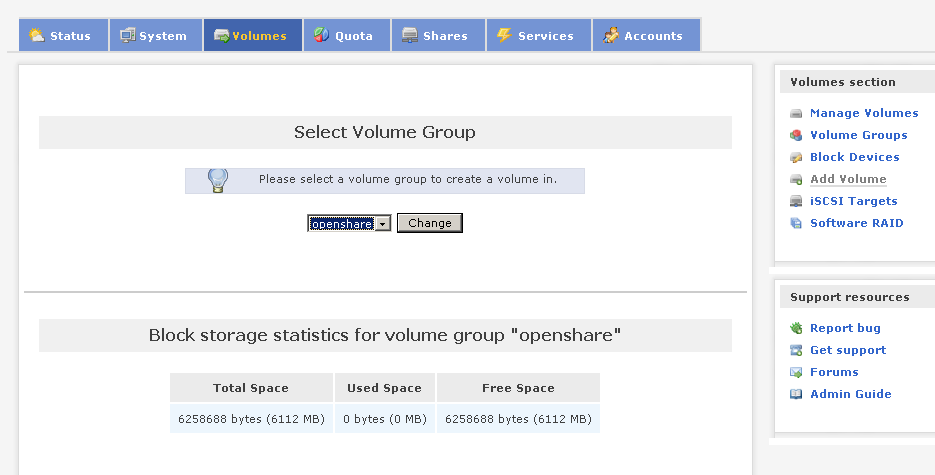Click the Total Space column header
The width and height of the screenshot is (935, 475).
coord(251,388)
